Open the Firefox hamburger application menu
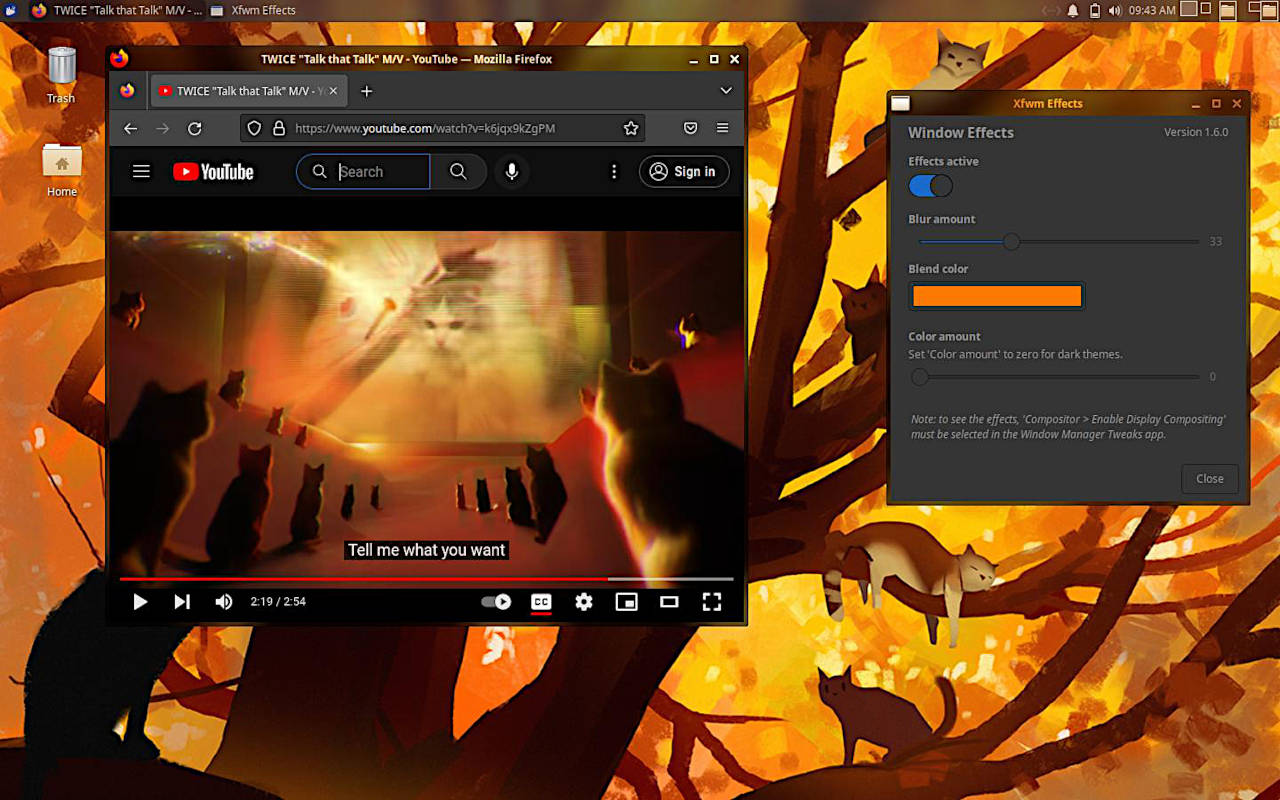 tap(722, 128)
